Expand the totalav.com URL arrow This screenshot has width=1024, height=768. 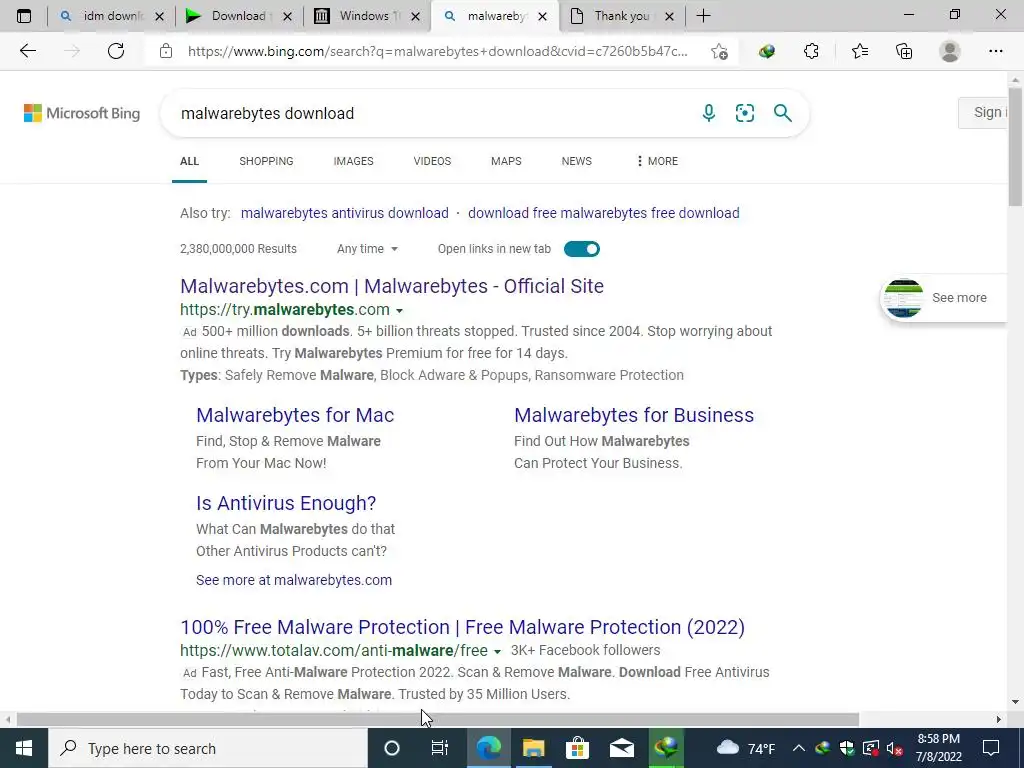coord(498,652)
